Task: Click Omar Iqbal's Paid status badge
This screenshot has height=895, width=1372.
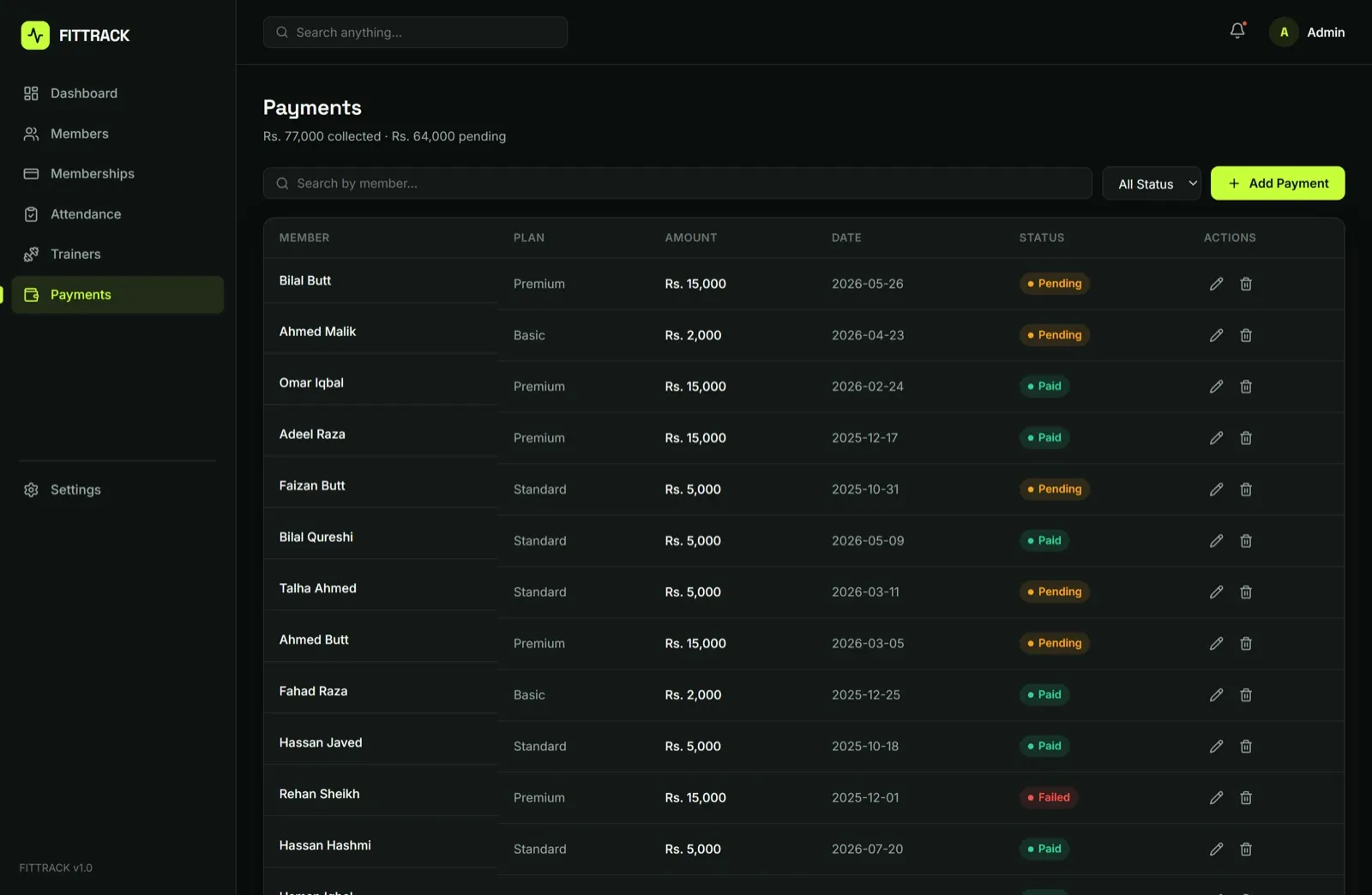Action: (1044, 387)
